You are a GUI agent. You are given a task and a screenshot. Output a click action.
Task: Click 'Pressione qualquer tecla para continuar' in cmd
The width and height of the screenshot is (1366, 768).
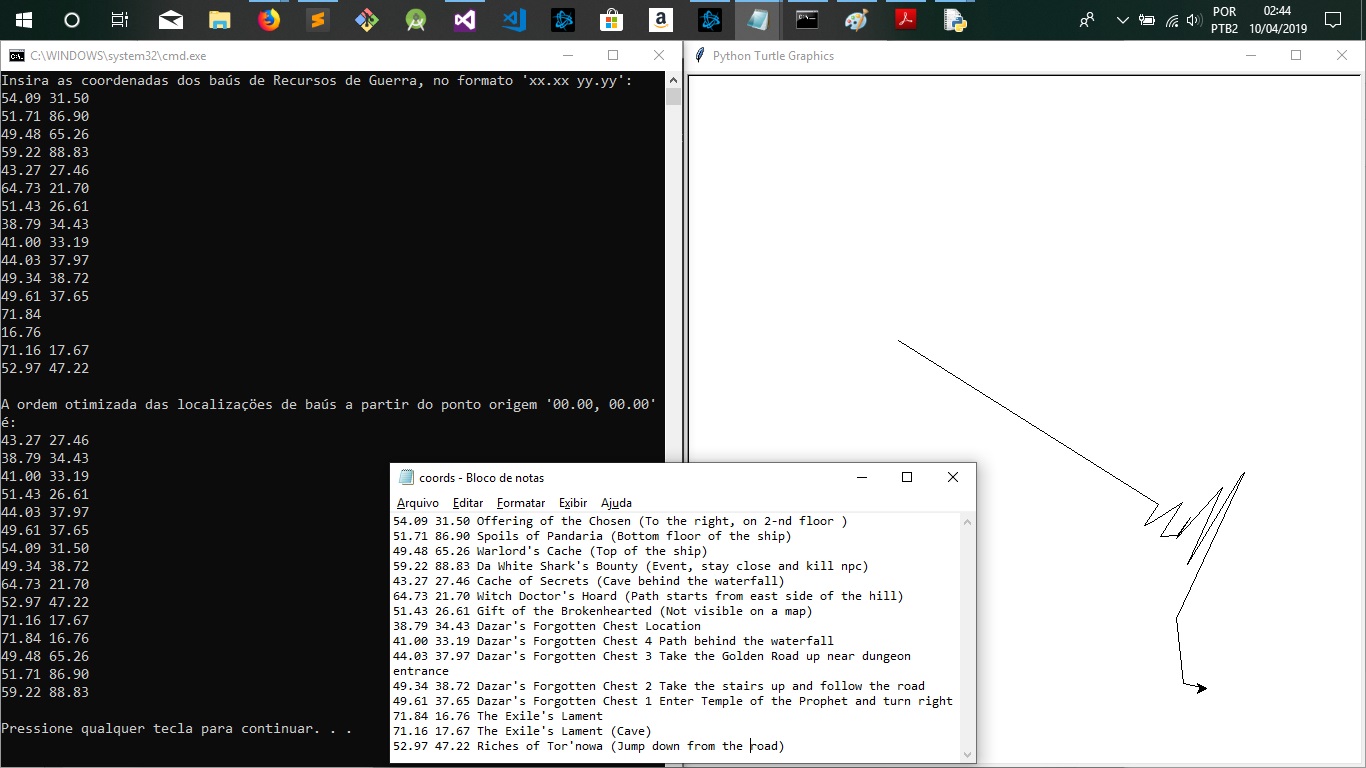176,729
